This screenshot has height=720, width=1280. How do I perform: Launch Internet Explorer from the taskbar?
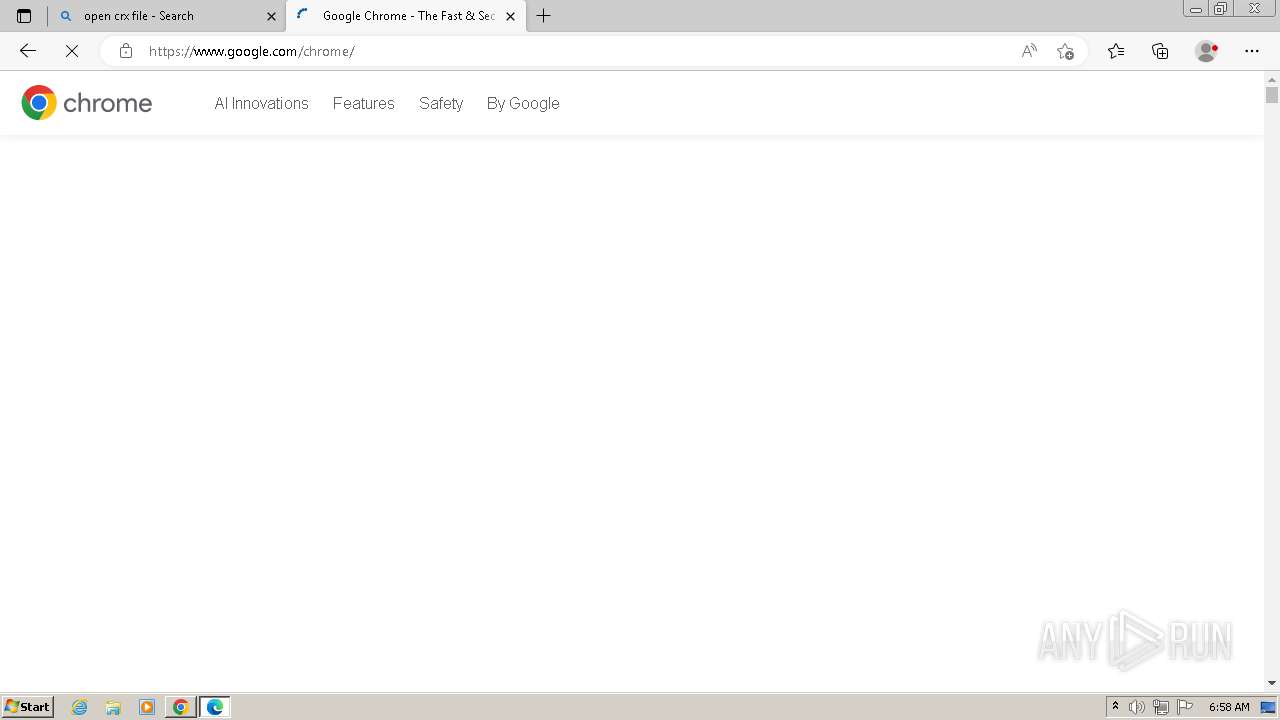pos(80,707)
